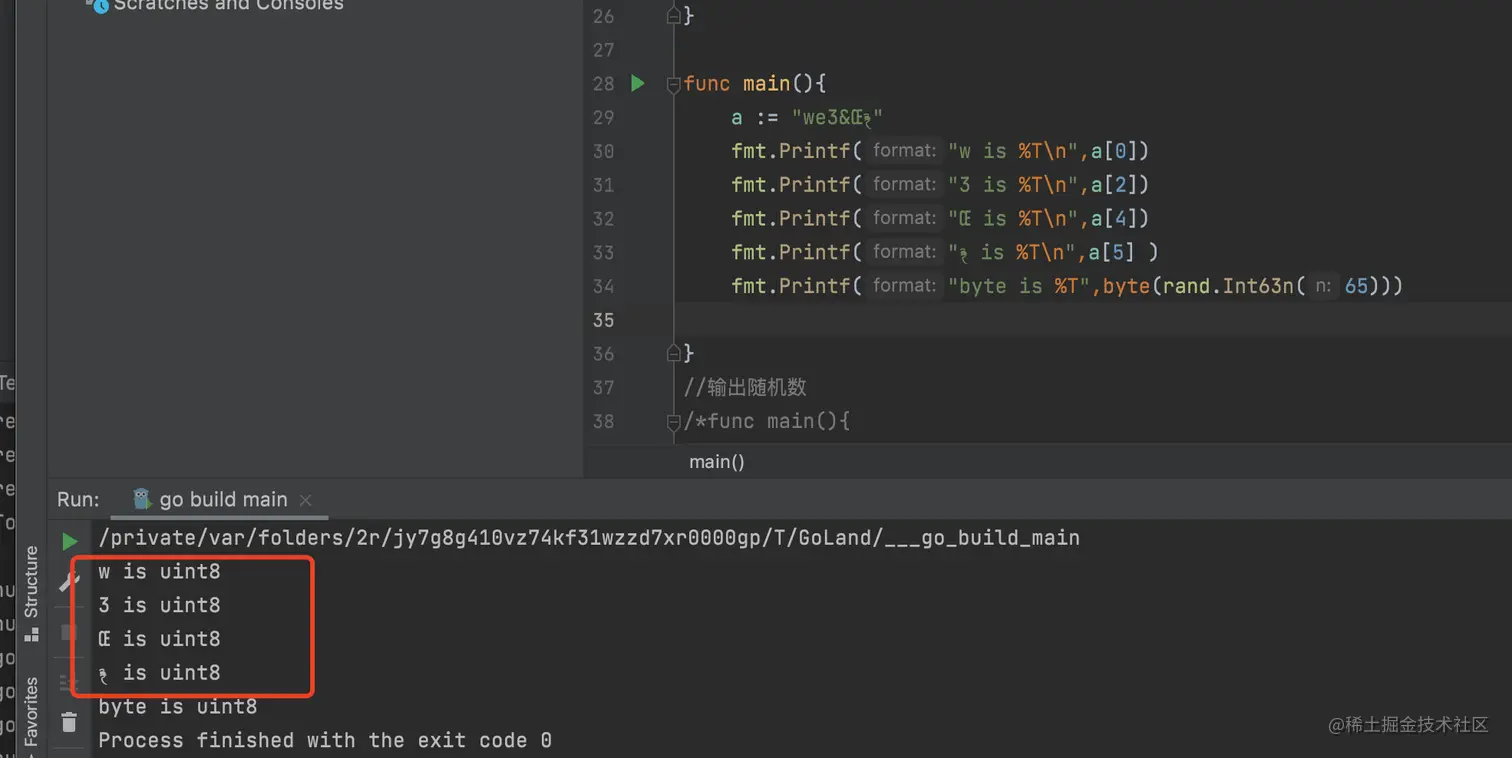Open the Structure tool window tab
This screenshot has width=1512, height=758.
pyautogui.click(x=31, y=592)
